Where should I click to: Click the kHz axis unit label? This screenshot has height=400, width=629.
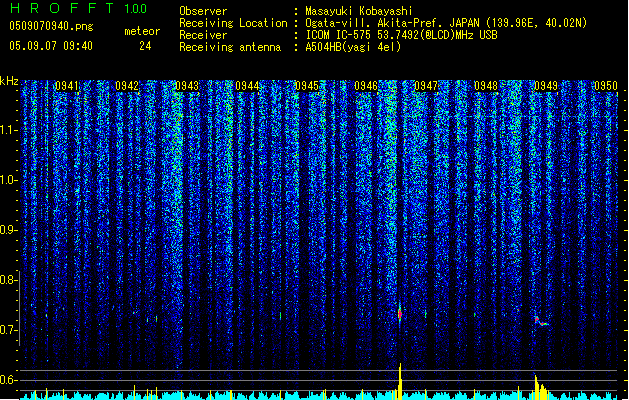9,81
